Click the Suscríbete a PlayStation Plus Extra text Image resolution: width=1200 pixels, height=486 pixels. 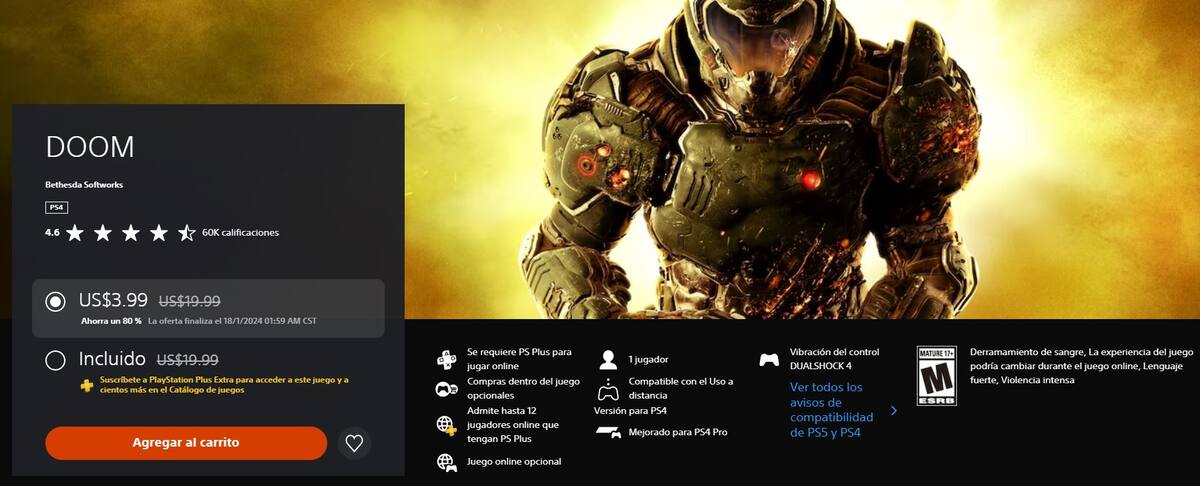(x=224, y=385)
